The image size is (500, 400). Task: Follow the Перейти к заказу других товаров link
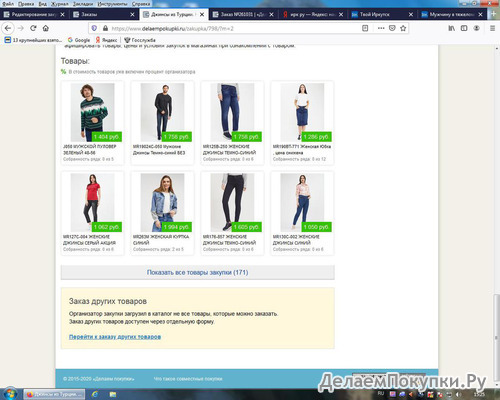(x=115, y=337)
